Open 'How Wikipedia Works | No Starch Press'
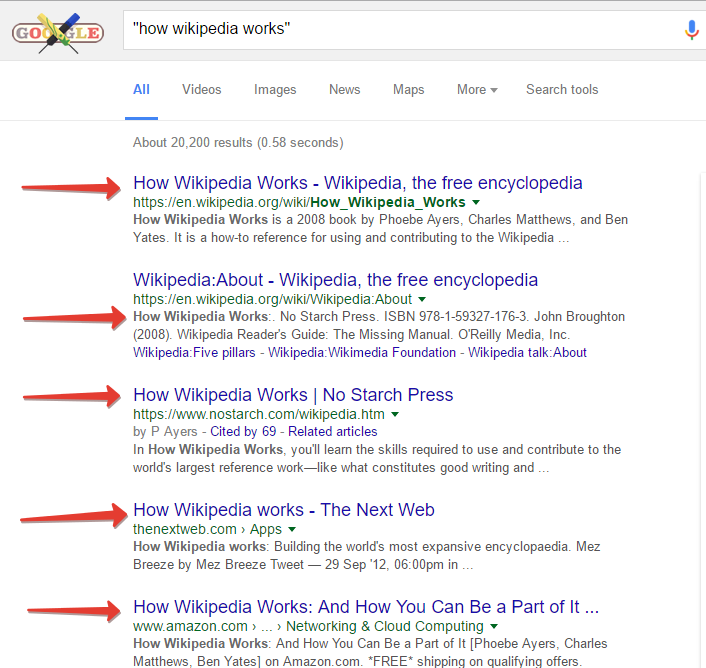The width and height of the screenshot is (706, 668). pyautogui.click(x=293, y=395)
